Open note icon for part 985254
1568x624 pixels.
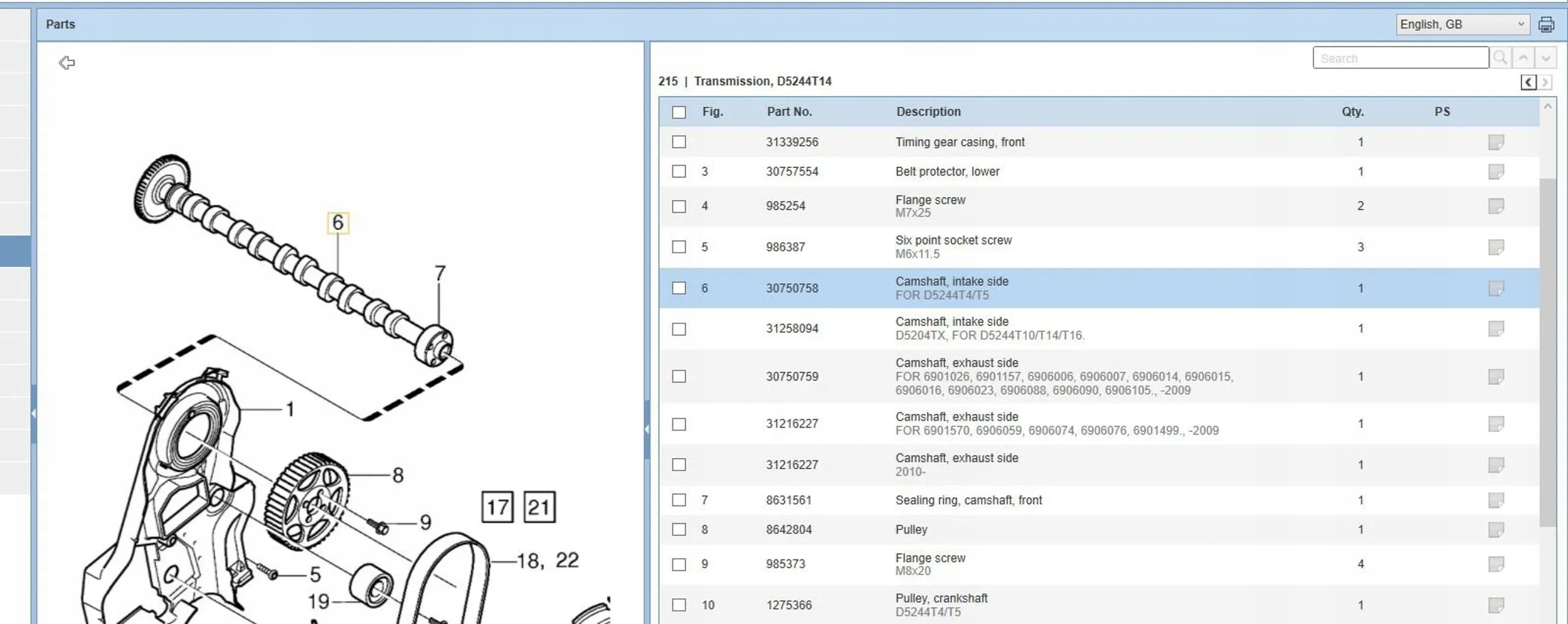click(1496, 206)
